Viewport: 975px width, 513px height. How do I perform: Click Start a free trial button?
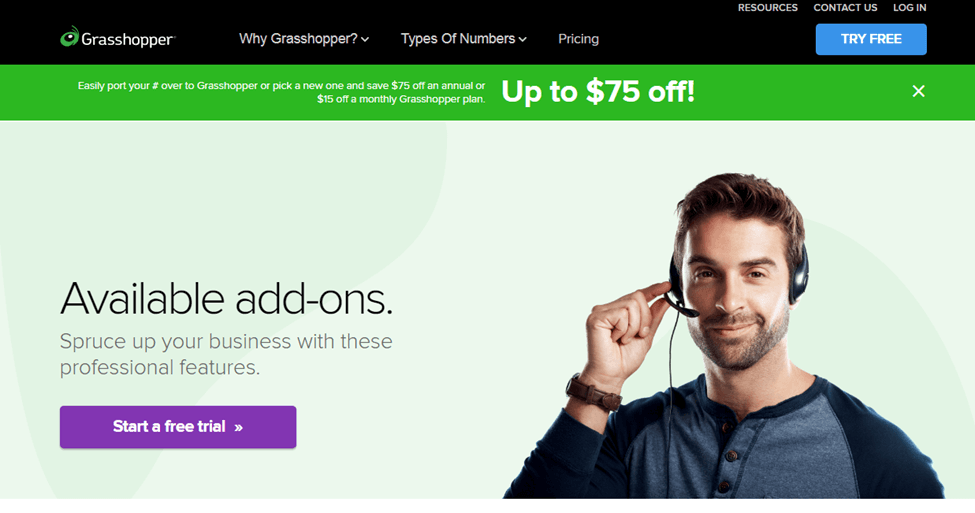(x=178, y=427)
